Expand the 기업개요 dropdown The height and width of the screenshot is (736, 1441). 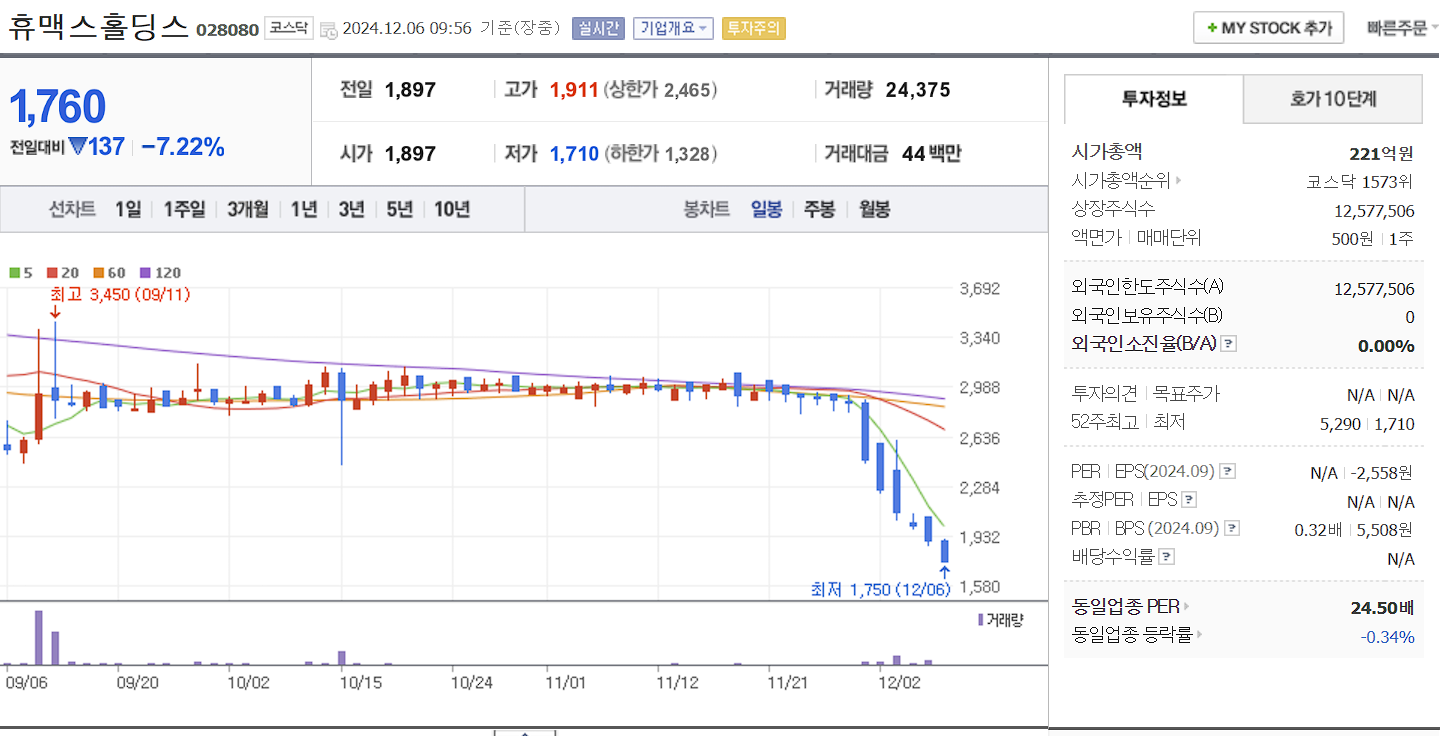pyautogui.click(x=673, y=28)
